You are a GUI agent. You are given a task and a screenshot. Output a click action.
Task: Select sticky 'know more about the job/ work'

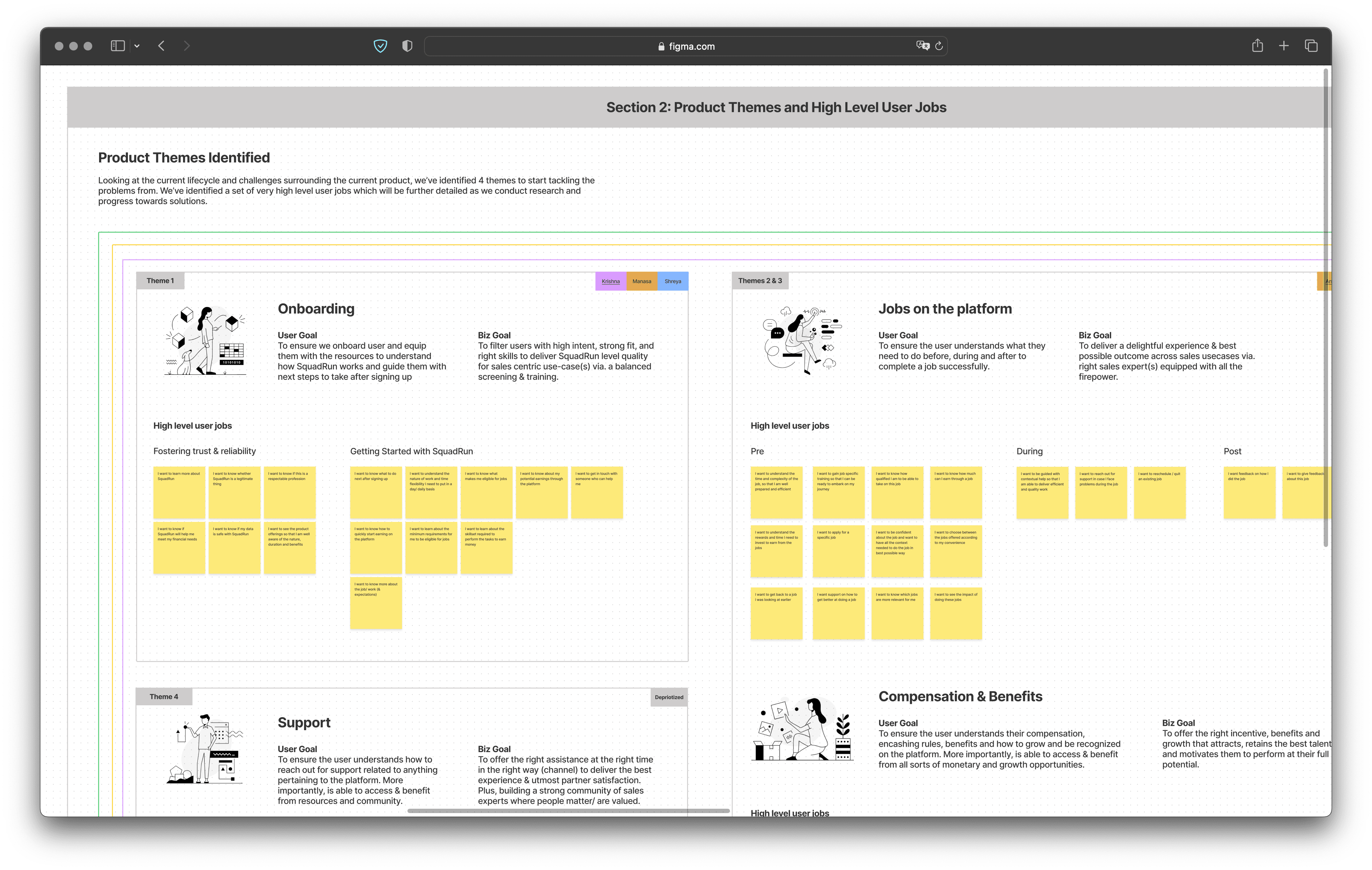(x=375, y=603)
